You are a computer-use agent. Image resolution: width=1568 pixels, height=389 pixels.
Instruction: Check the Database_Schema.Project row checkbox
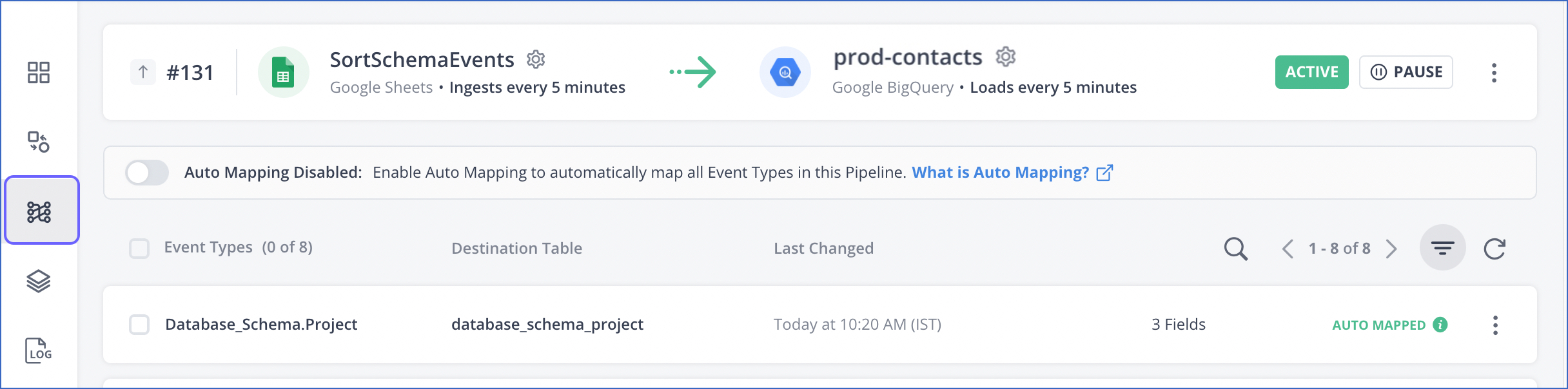point(139,325)
